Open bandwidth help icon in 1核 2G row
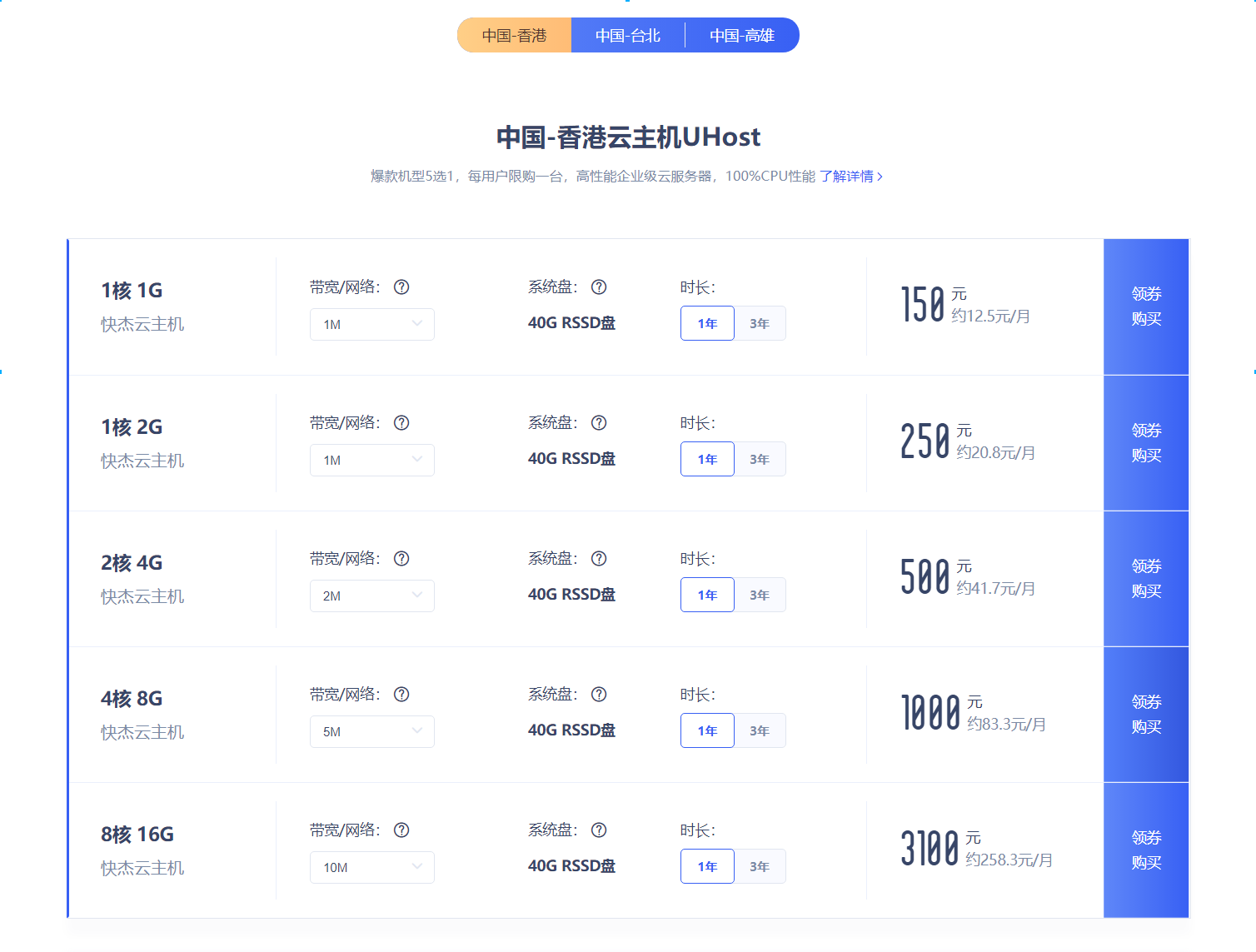The width and height of the screenshot is (1256, 952). 401,423
